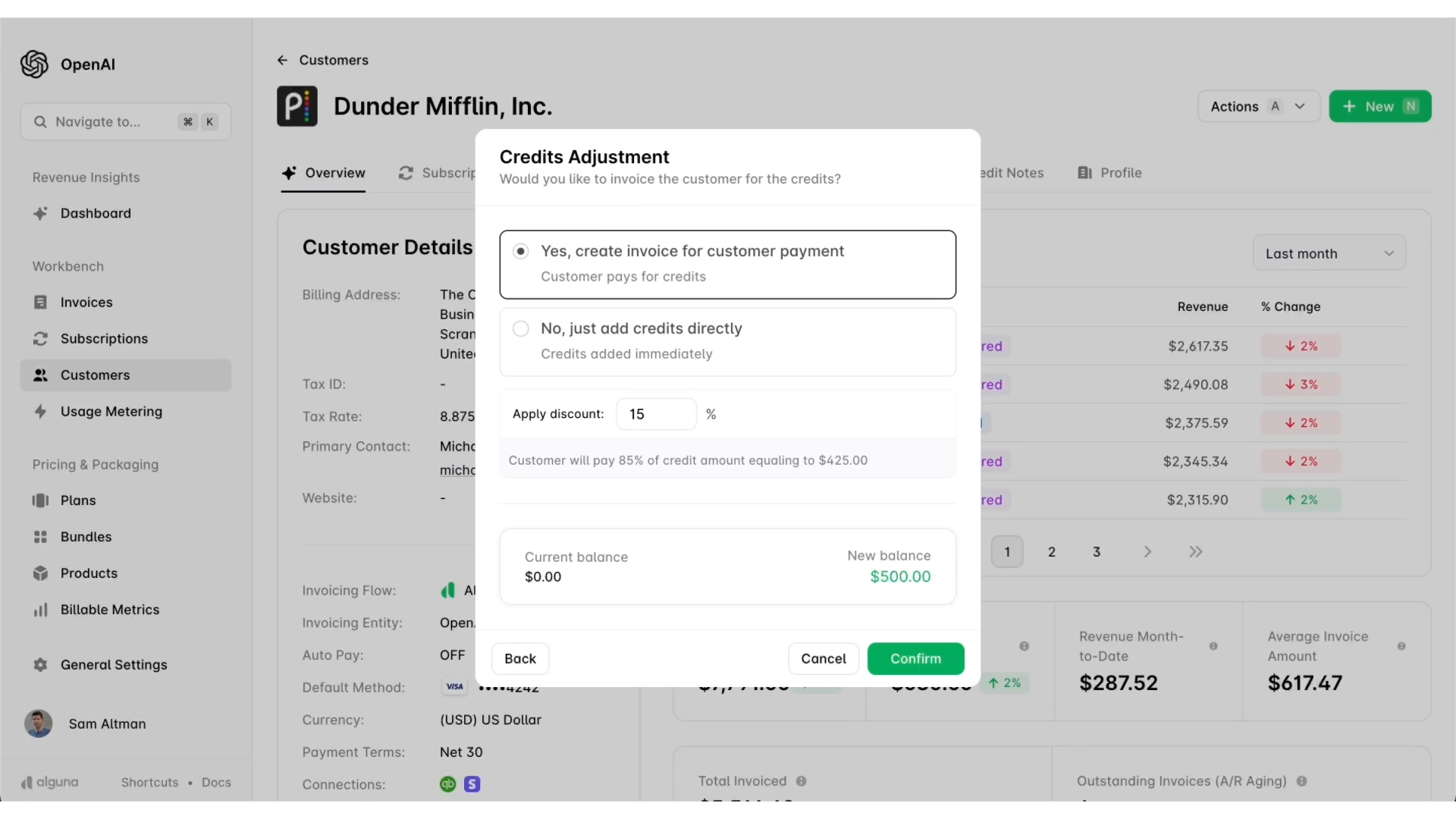Click the Subscriptions refresh icon
The image size is (1456, 819).
point(40,339)
